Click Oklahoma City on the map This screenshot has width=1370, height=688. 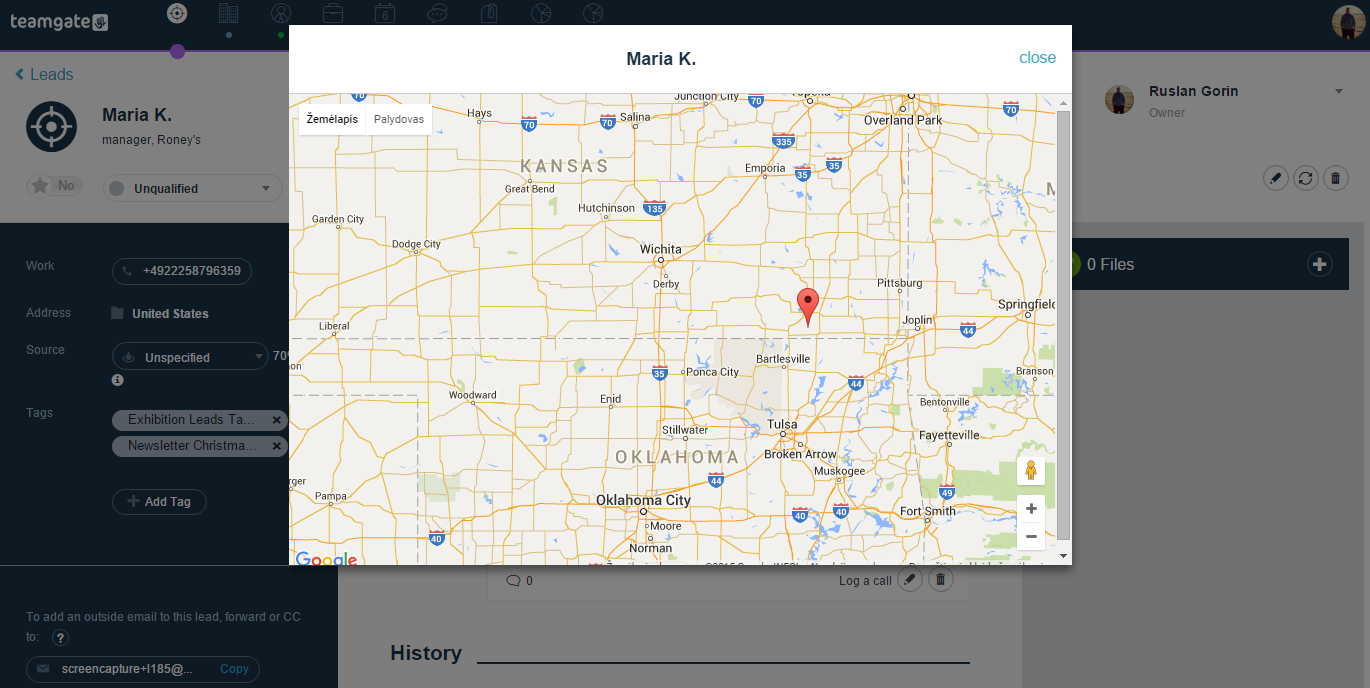tap(643, 500)
